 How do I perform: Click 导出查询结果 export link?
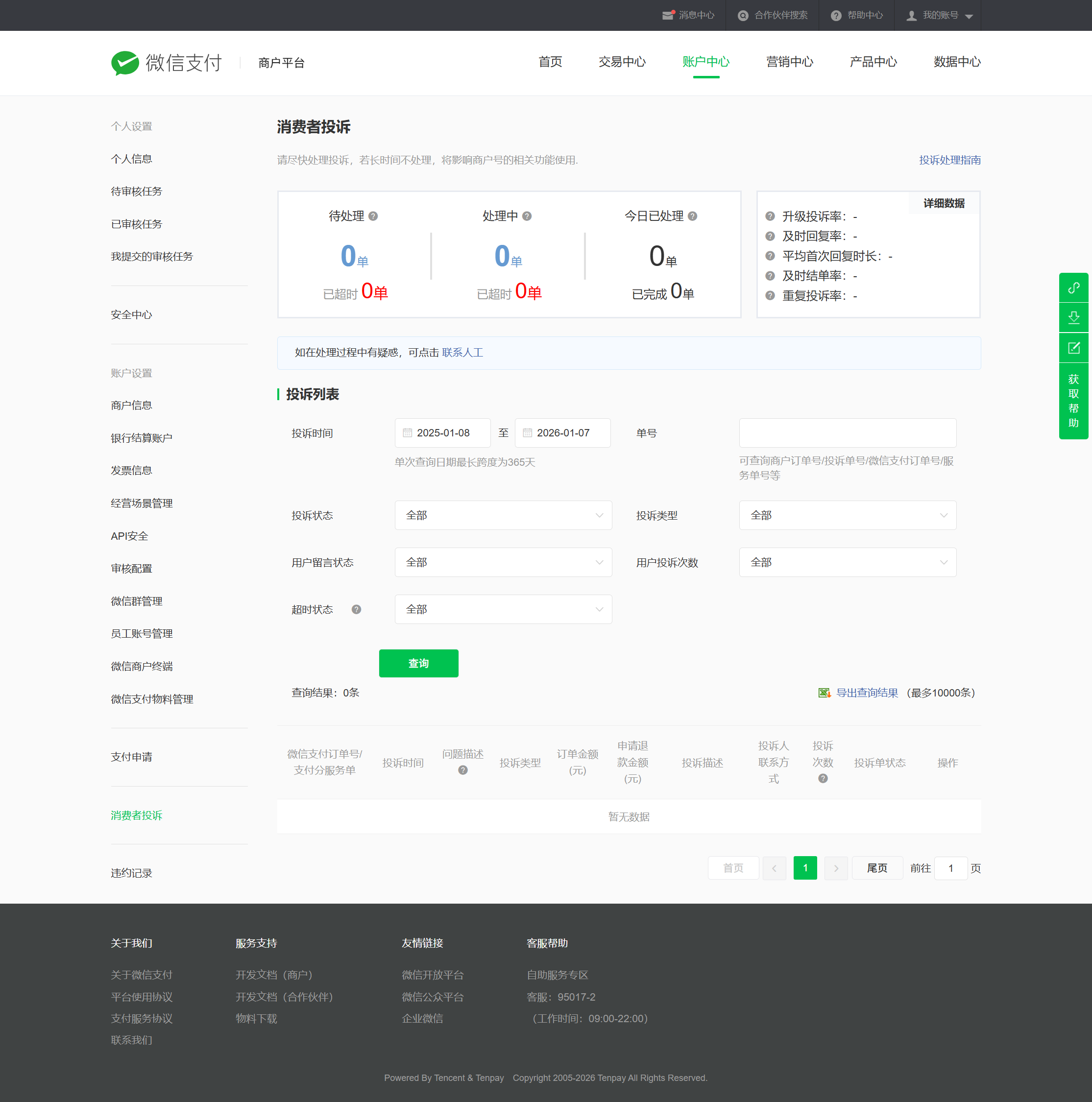pos(866,693)
